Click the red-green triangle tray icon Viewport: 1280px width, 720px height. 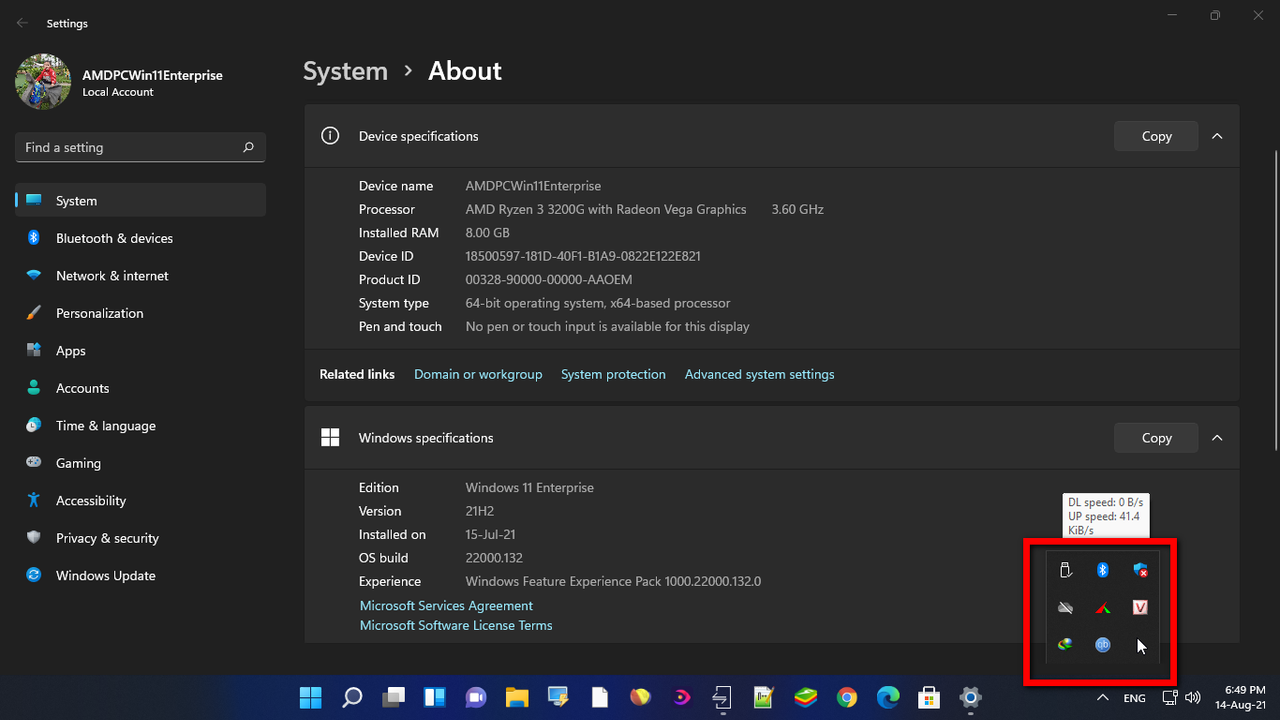pyautogui.click(x=1103, y=607)
